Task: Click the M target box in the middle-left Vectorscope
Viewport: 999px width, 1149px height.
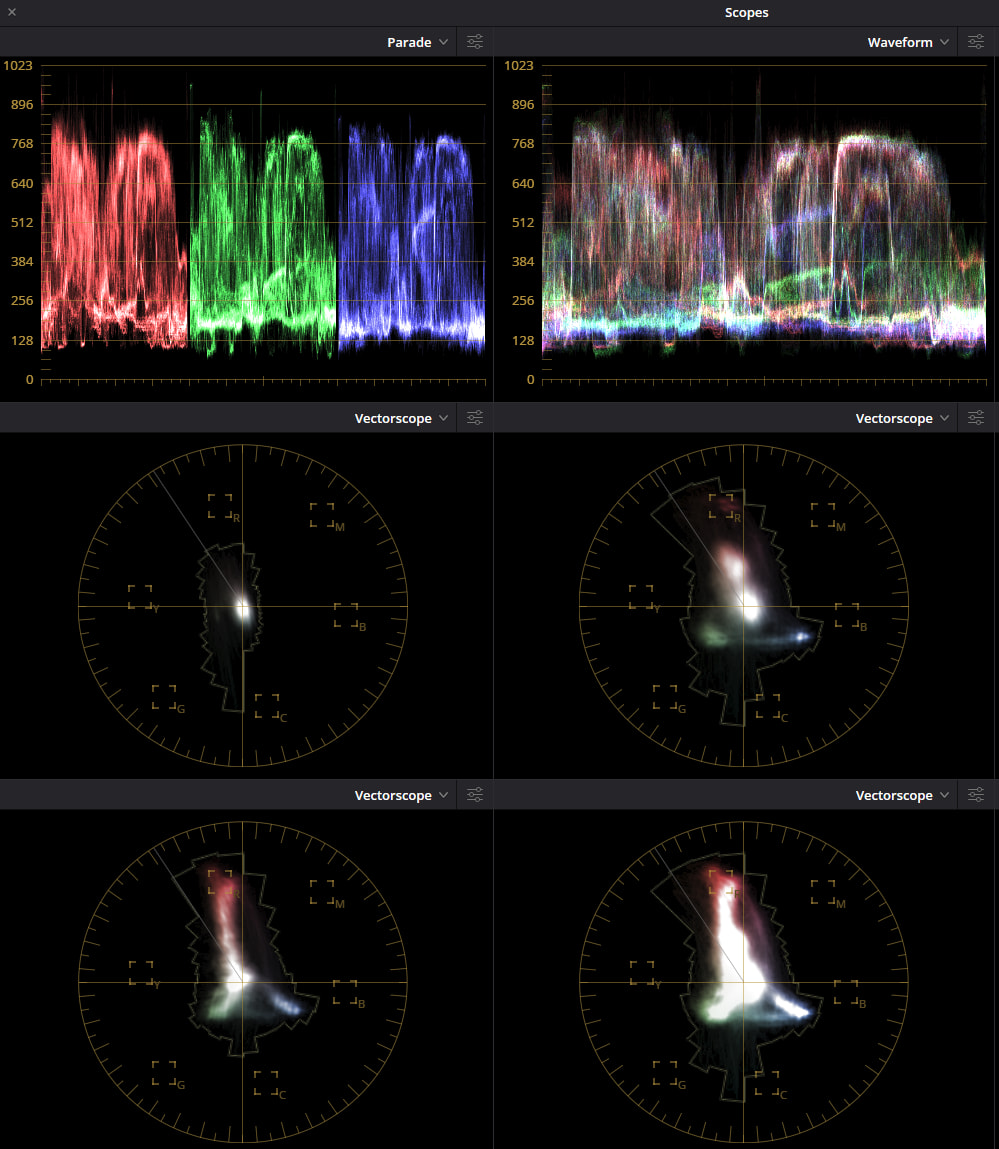Action: pyautogui.click(x=322, y=514)
